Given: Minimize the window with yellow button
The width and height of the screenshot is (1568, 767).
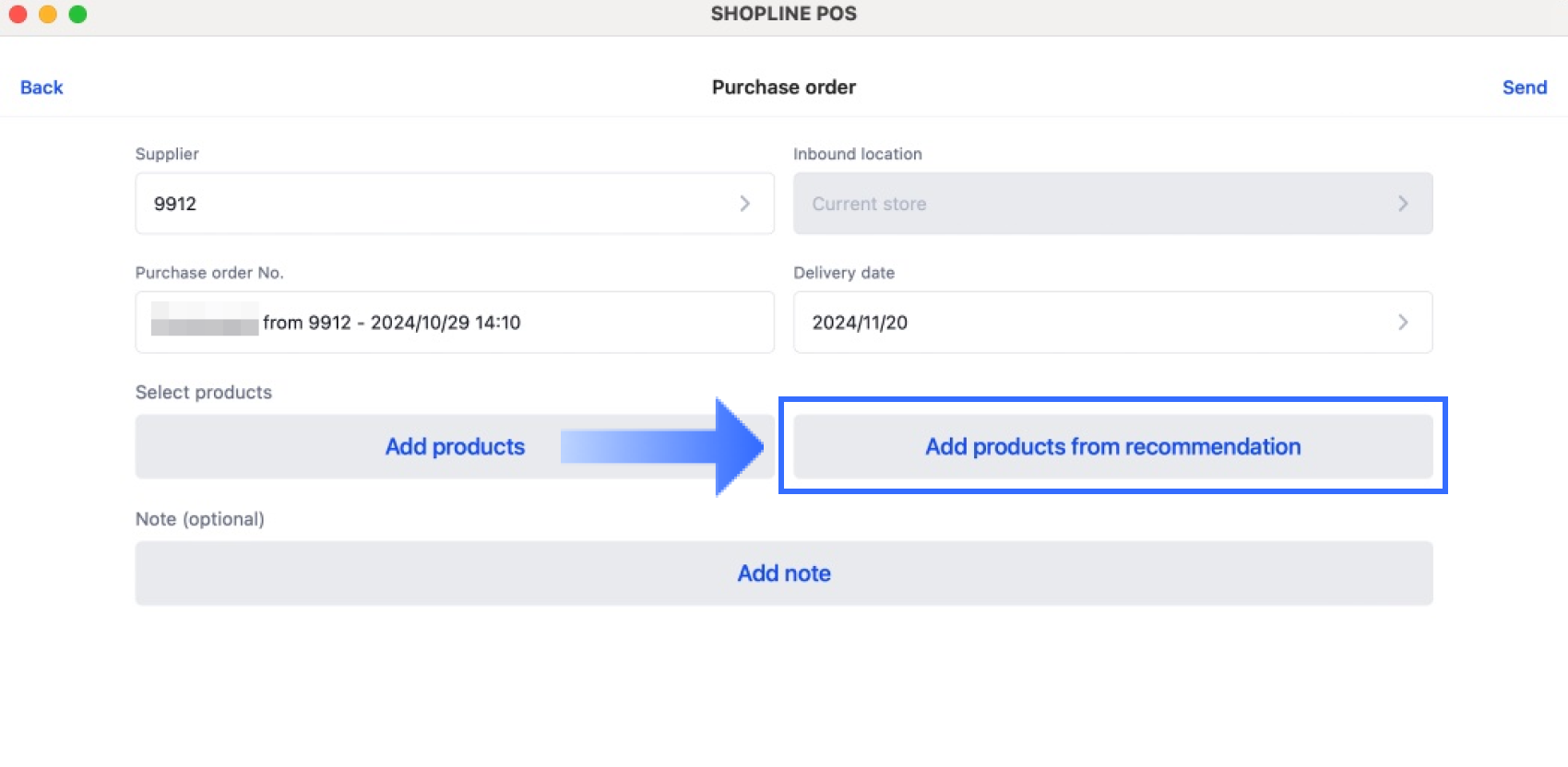Looking at the screenshot, I should 48,14.
